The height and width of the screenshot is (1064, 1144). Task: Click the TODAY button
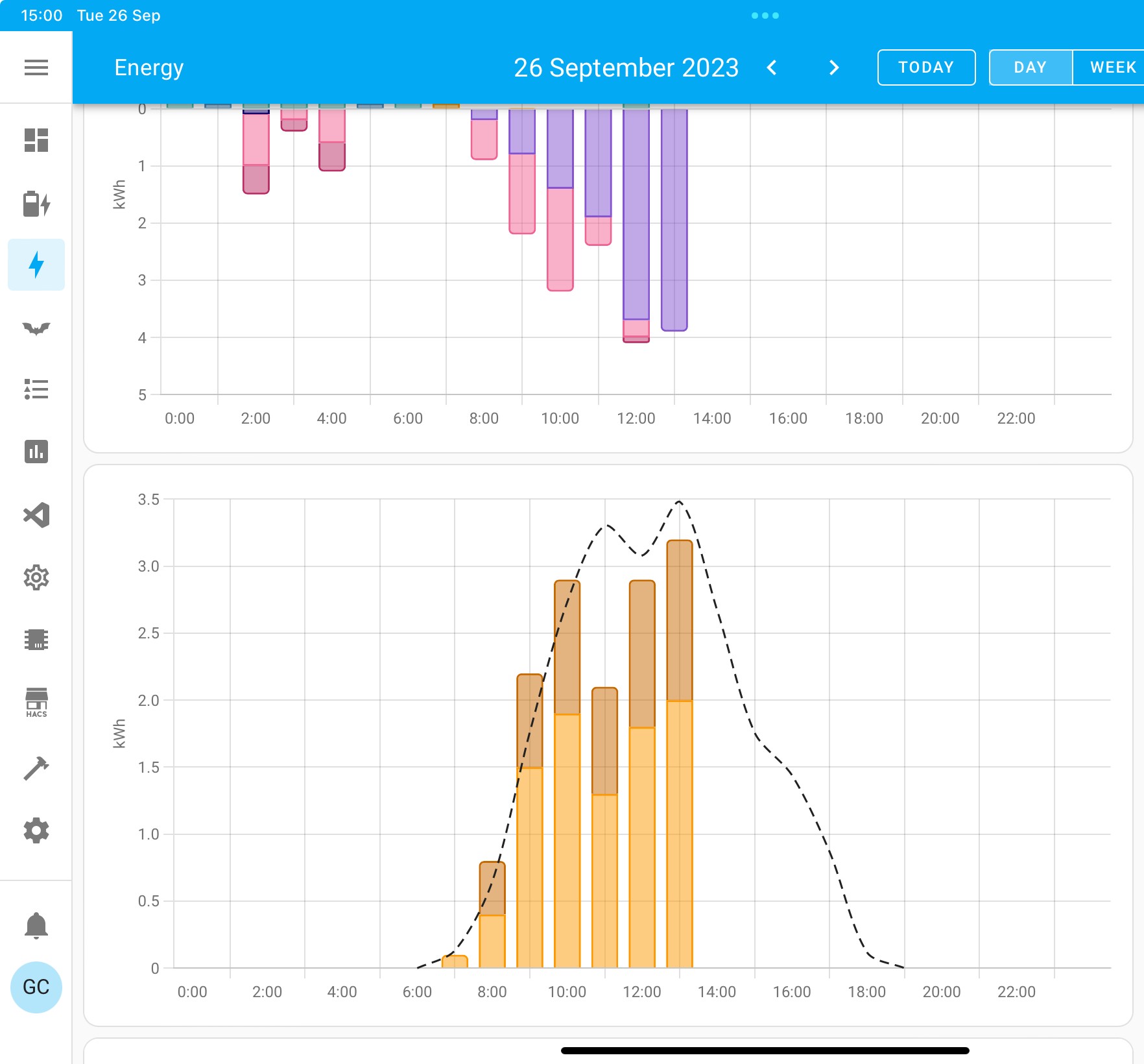point(926,67)
